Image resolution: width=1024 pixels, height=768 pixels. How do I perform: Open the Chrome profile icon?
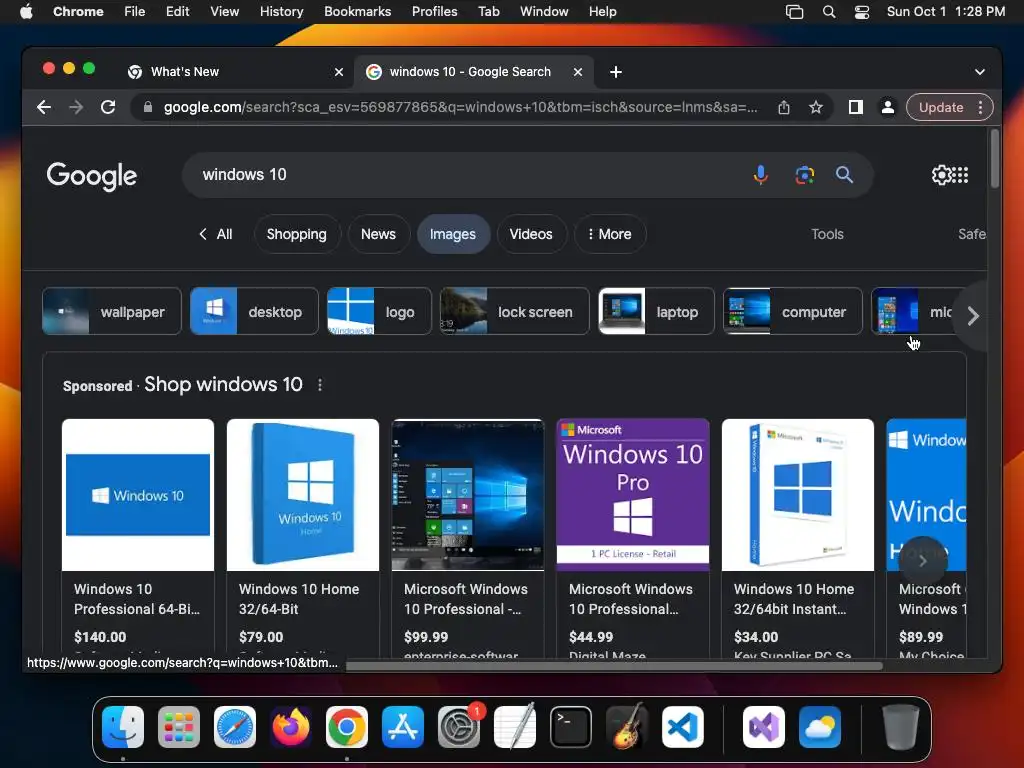[x=888, y=107]
